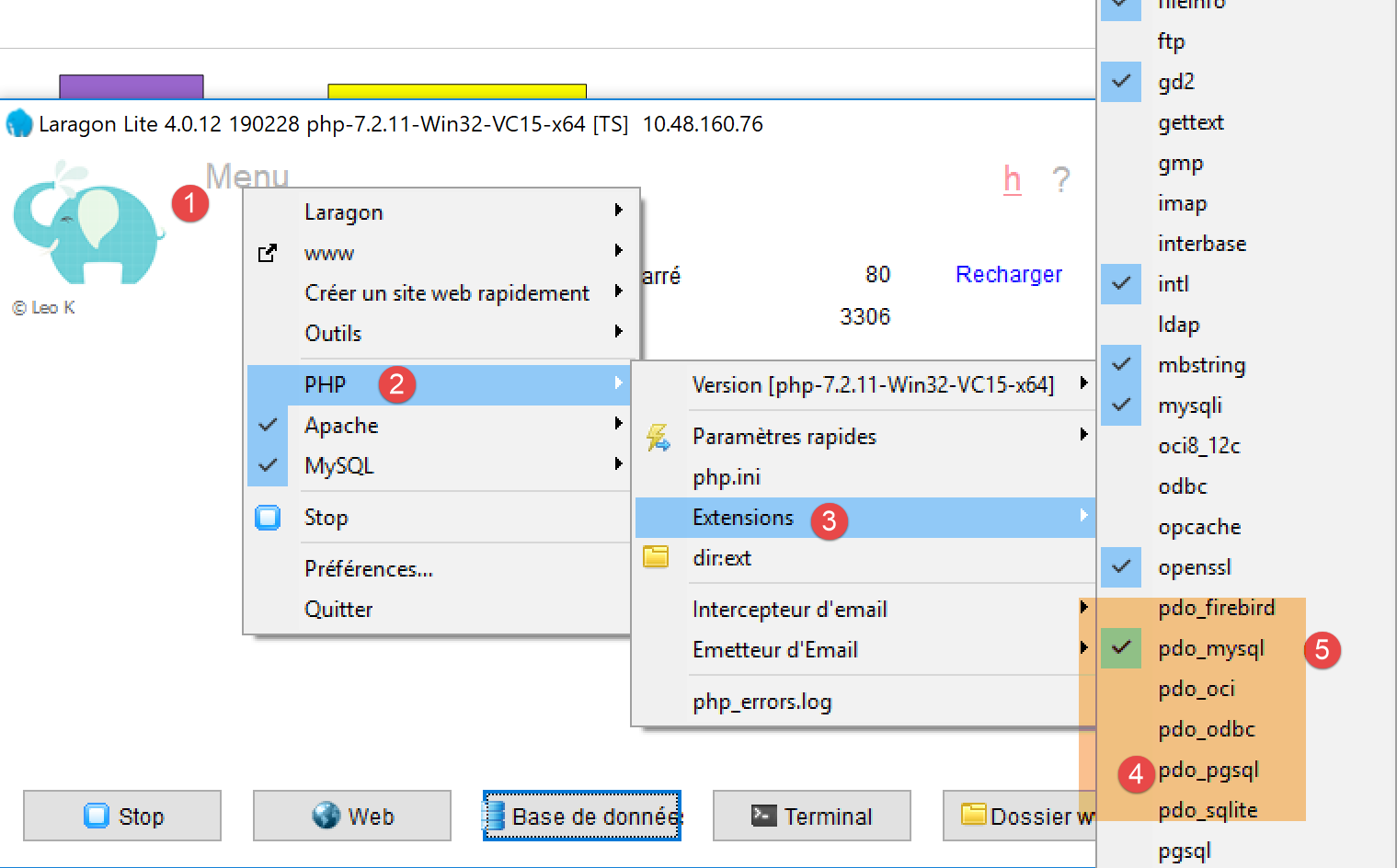Disable the pdo_mysql extension
Viewport: 1397px width, 868px height.
pos(1210,649)
